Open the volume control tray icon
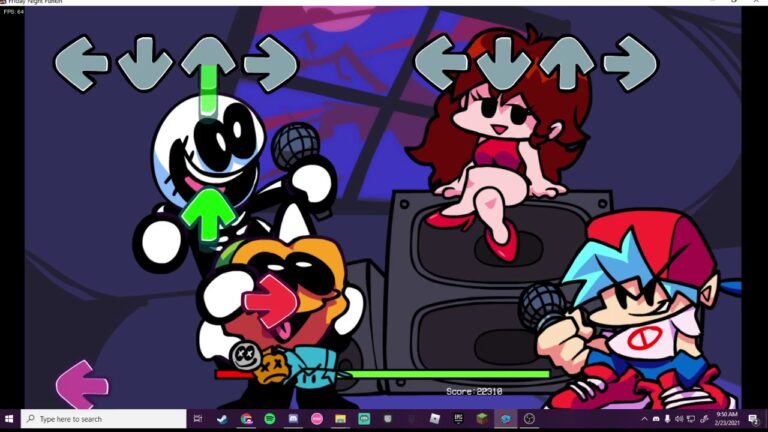 [x=679, y=419]
